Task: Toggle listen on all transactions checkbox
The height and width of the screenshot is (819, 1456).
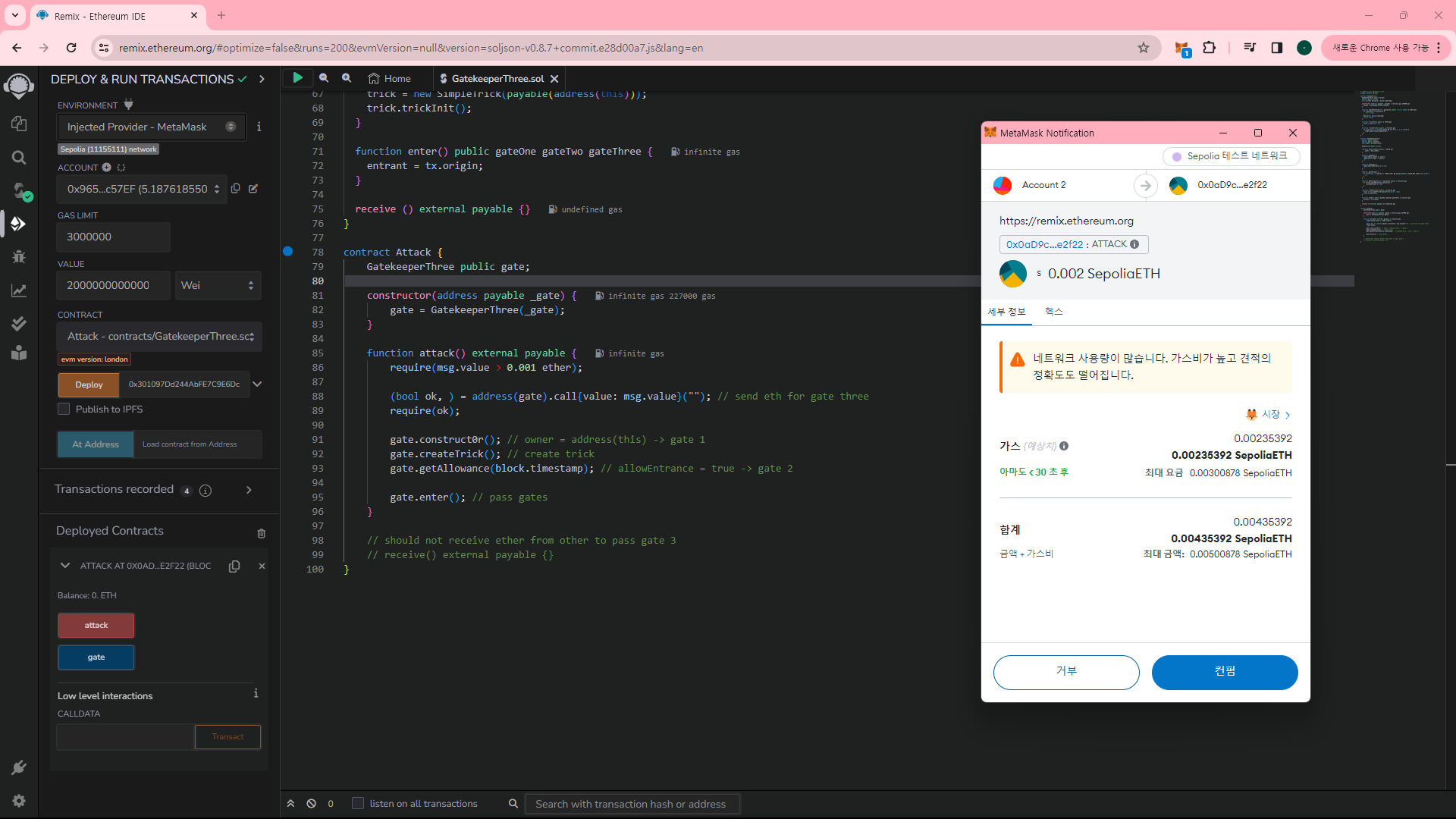Action: 358,804
